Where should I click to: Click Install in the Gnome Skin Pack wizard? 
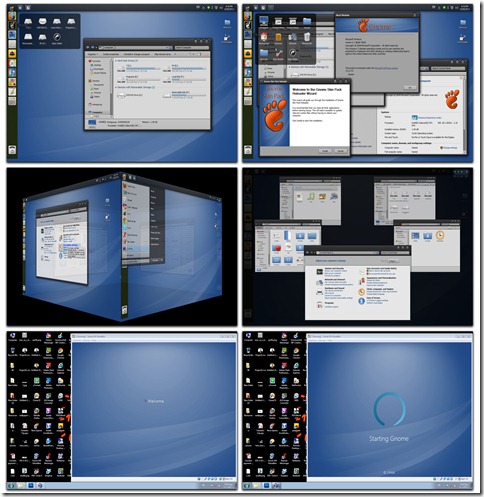(325, 151)
